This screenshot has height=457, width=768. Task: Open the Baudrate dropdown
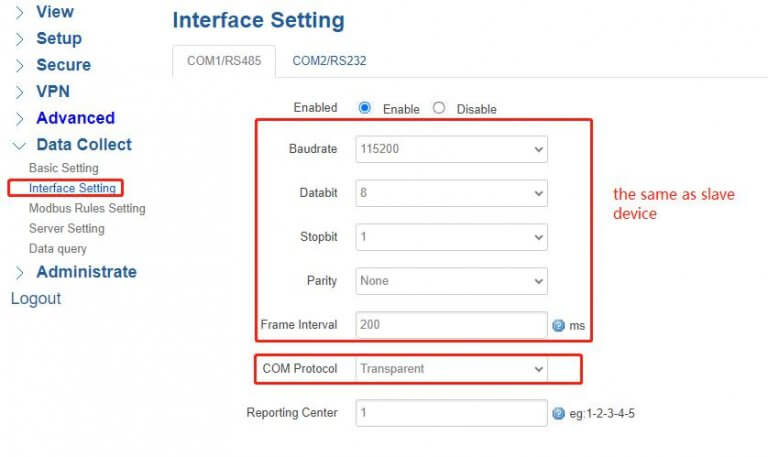451,149
